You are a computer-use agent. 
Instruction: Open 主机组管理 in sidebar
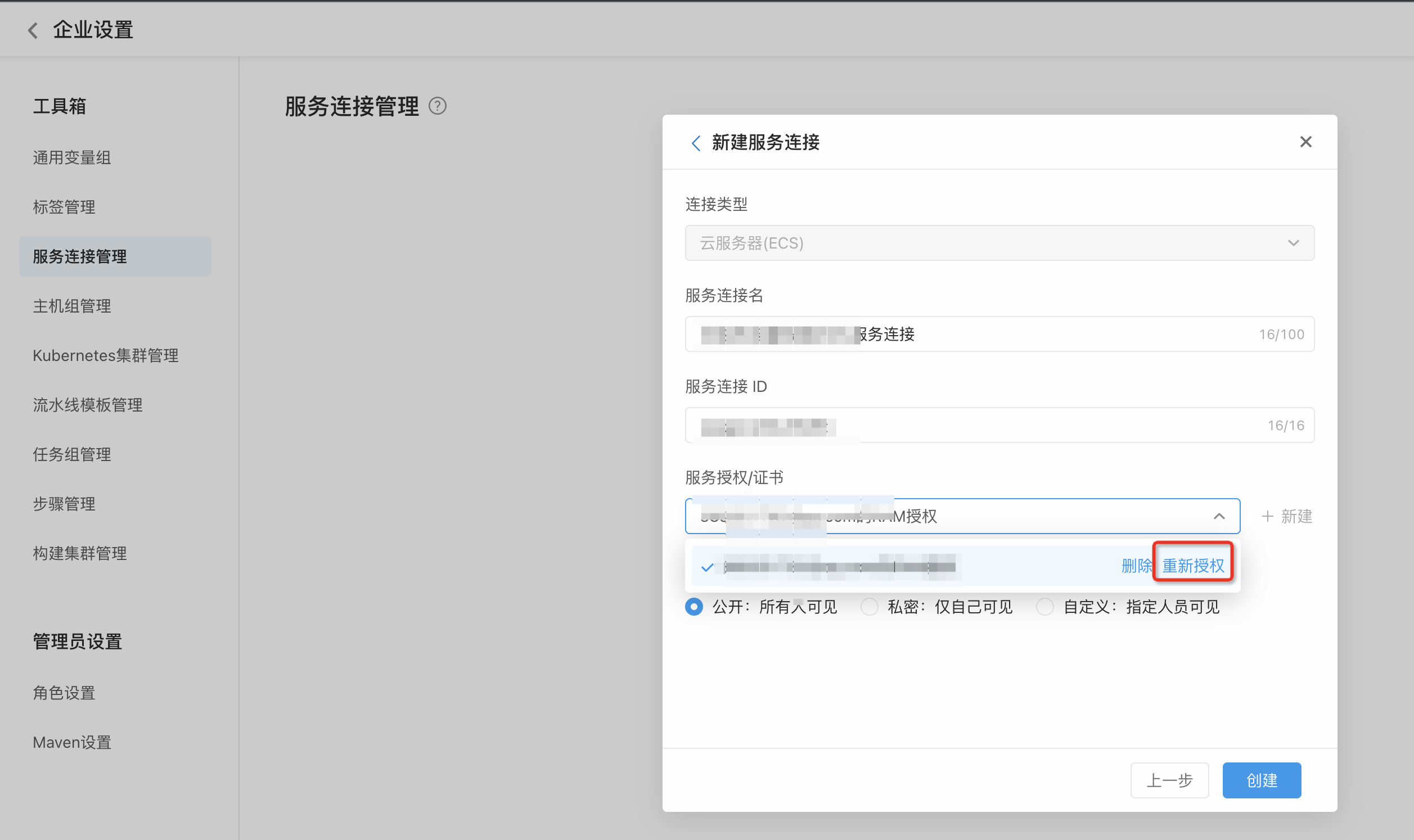pos(72,306)
